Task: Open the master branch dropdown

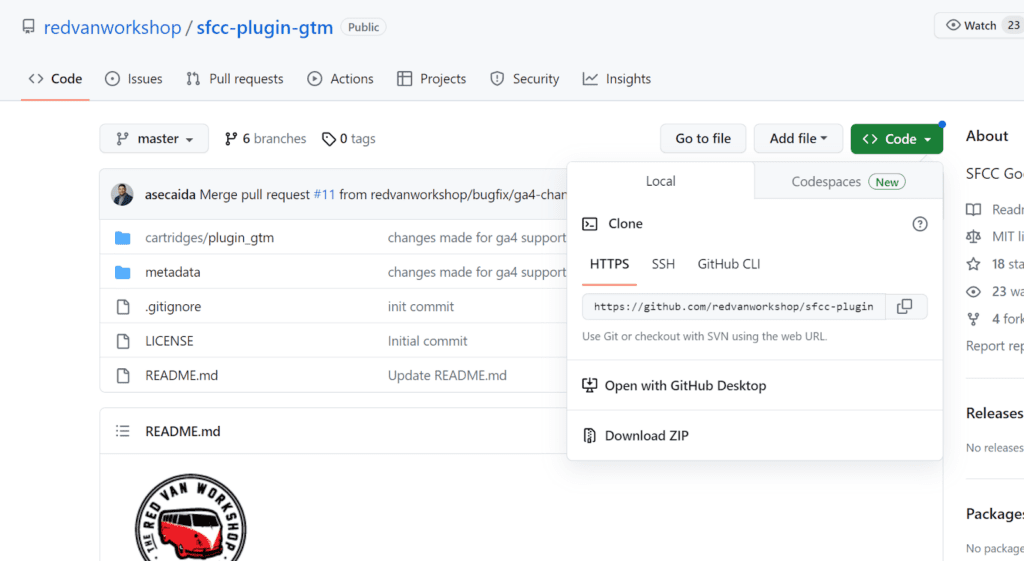Action: tap(154, 139)
